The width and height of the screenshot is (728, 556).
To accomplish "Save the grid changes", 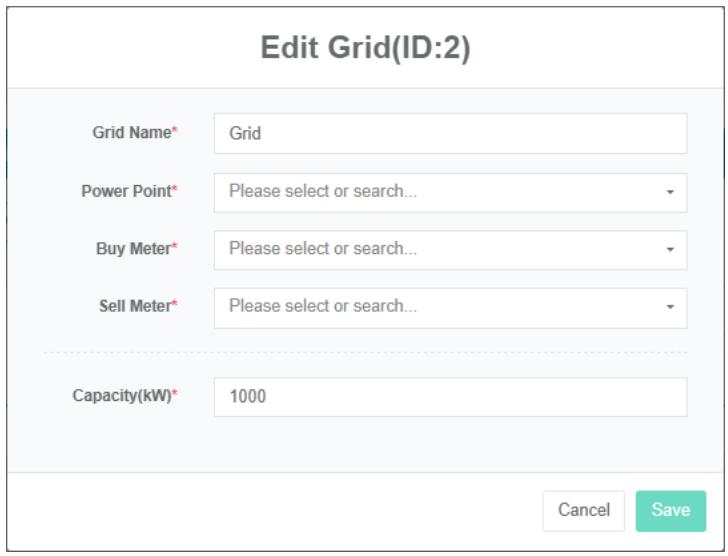I will [671, 510].
